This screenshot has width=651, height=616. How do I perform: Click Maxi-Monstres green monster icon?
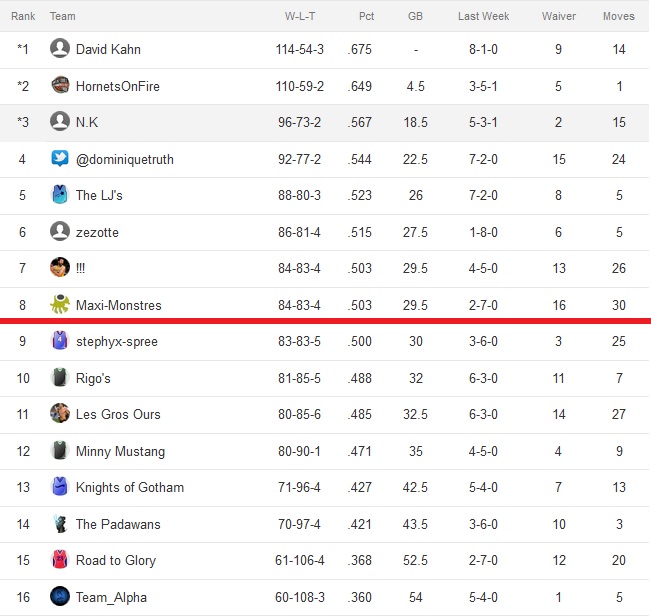[60, 304]
